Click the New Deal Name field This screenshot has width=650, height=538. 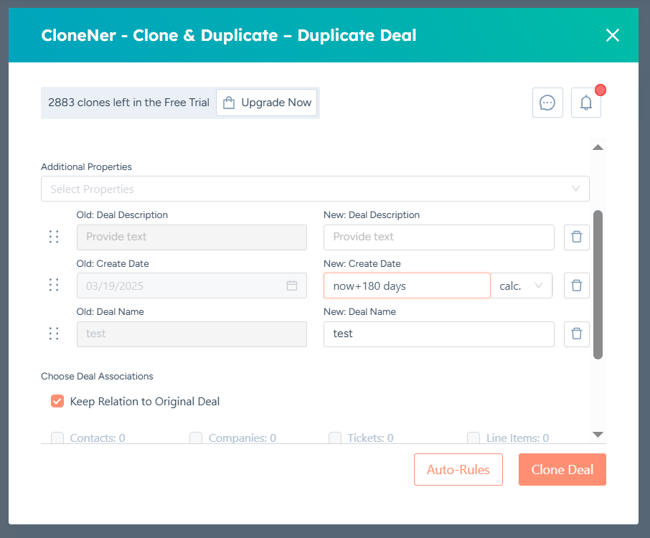tap(438, 334)
